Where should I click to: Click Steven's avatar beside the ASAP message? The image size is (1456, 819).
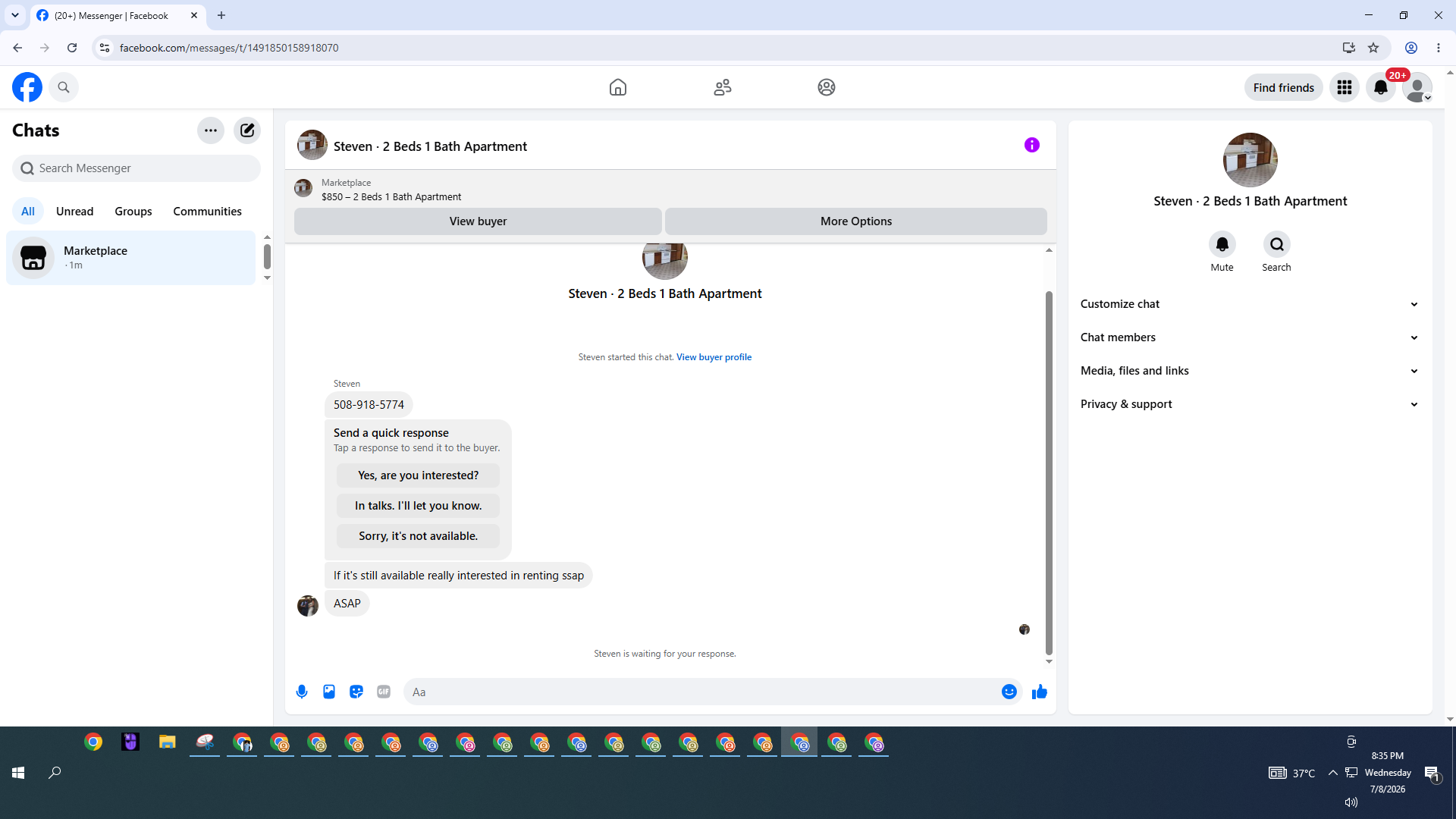(x=308, y=606)
